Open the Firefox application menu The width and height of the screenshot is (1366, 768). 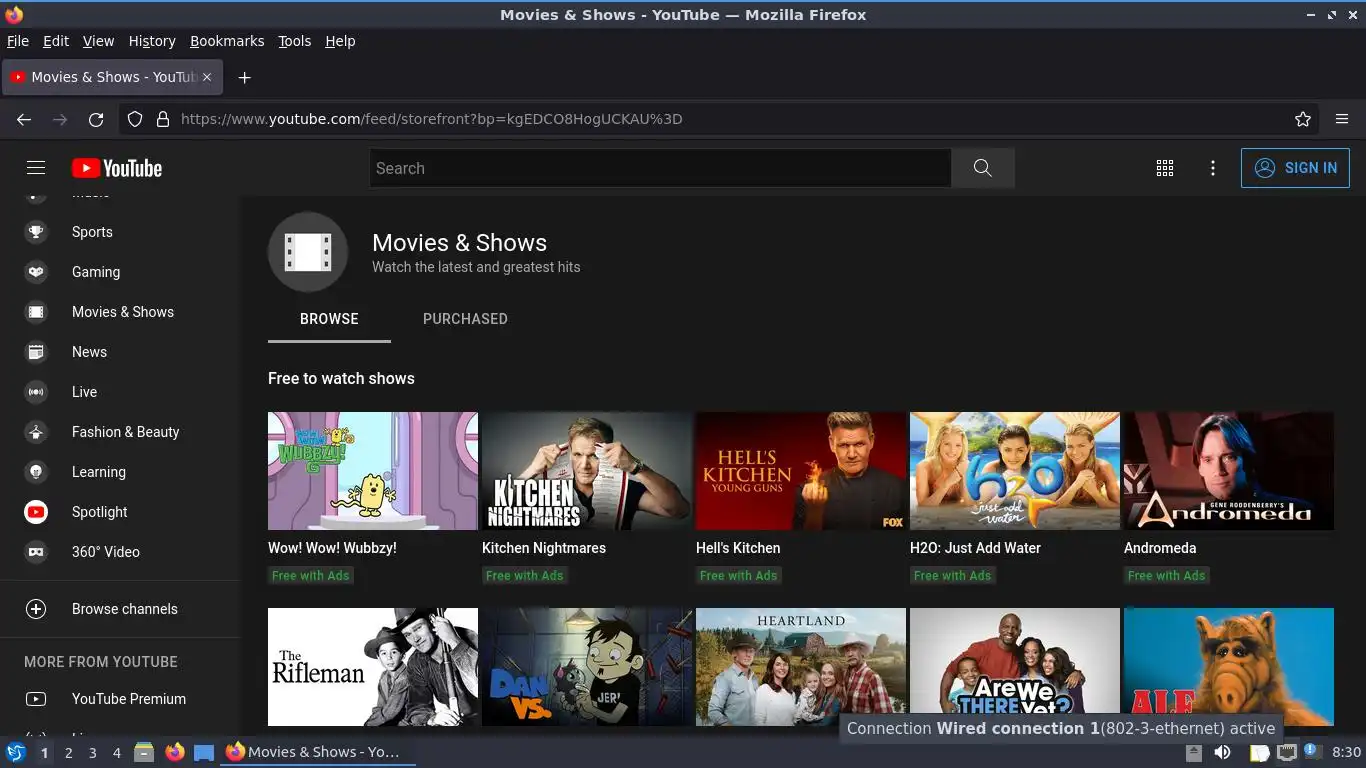pos(1342,119)
